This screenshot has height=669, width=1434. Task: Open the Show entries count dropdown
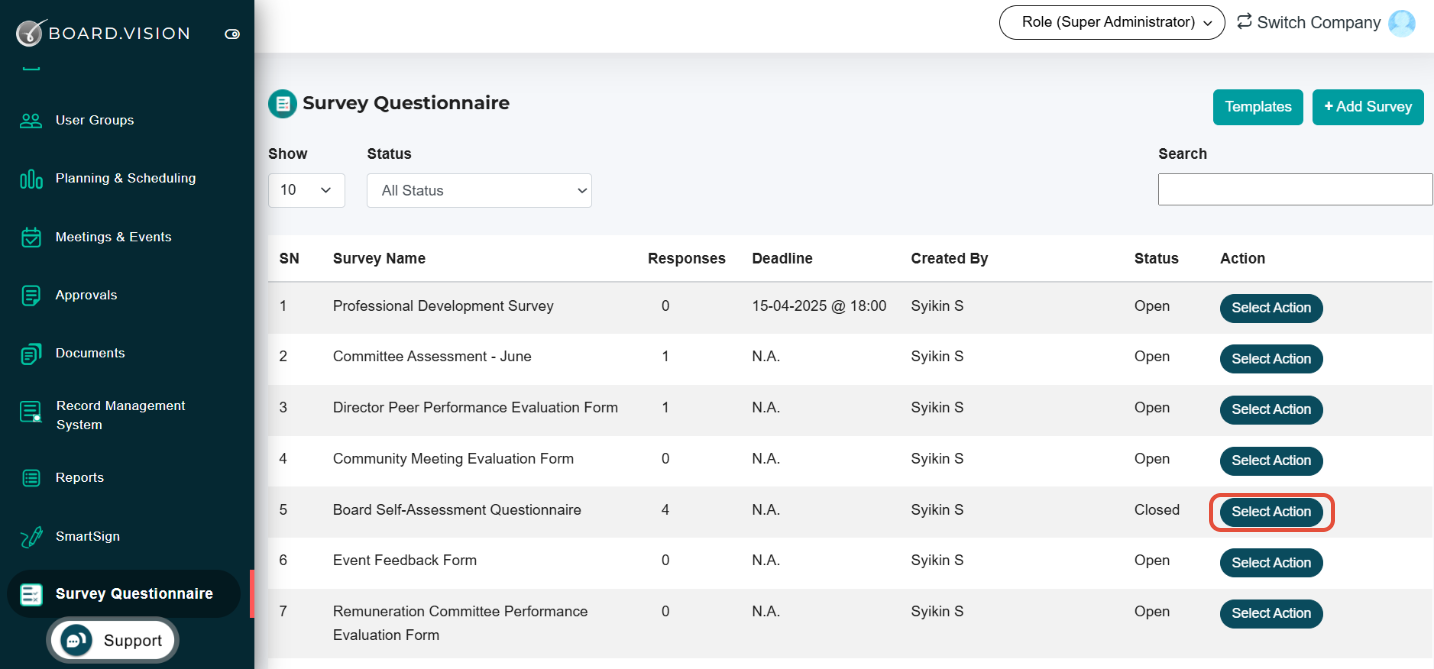coord(306,190)
